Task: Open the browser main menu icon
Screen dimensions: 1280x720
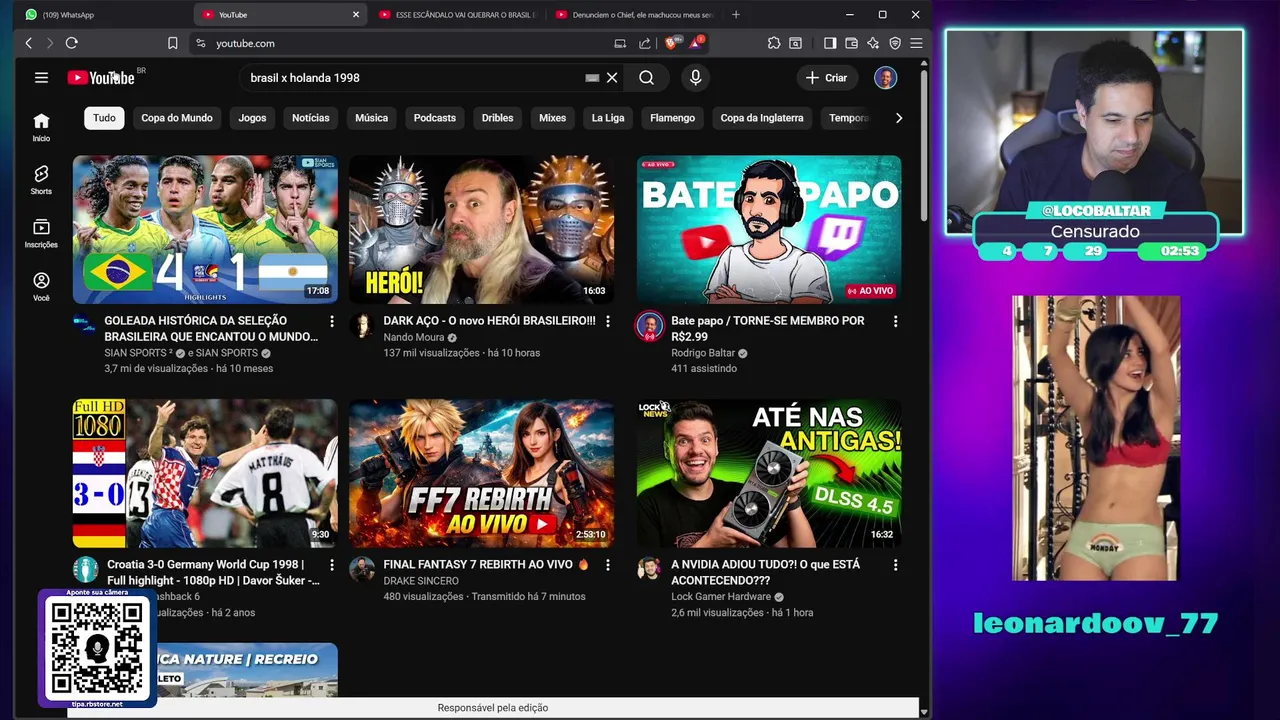Action: [x=916, y=43]
